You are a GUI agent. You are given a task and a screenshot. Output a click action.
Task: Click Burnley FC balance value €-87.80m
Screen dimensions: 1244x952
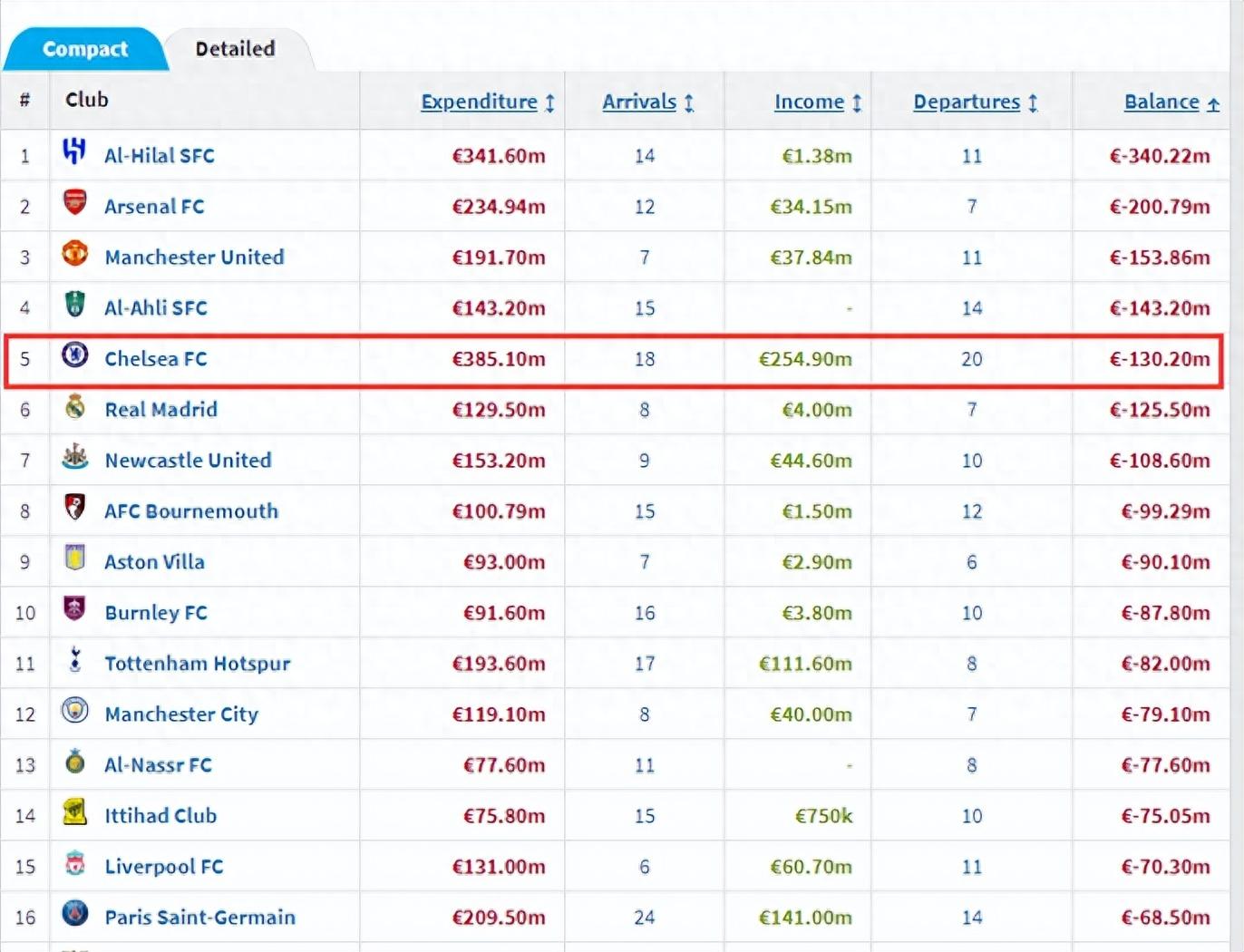[x=1165, y=613]
